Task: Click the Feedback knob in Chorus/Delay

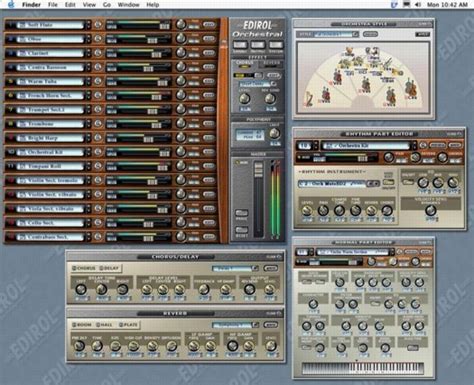Action: [204, 289]
